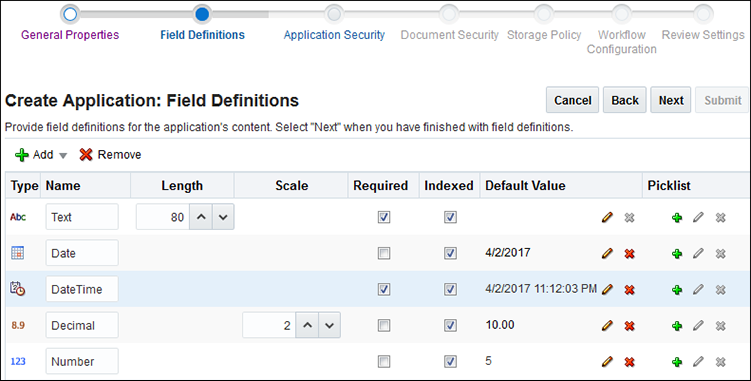
Task: Click the Scale value box showing 2
Action: pyautogui.click(x=269, y=325)
